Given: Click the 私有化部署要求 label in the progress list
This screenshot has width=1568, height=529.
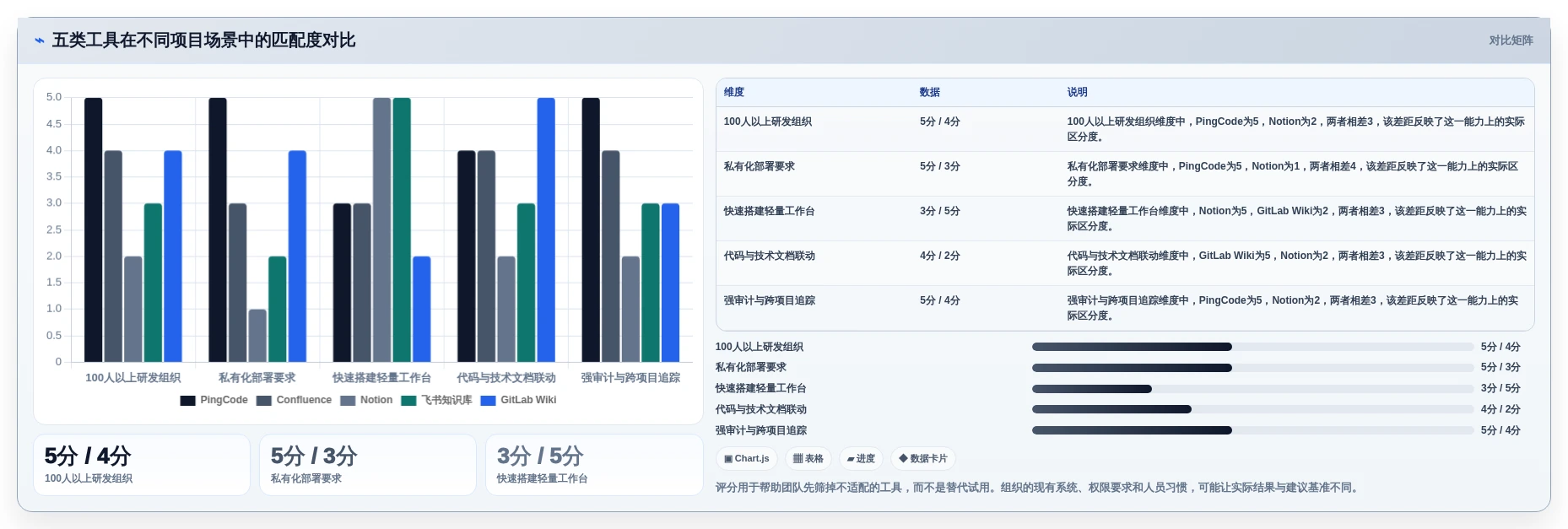Looking at the screenshot, I should (751, 368).
